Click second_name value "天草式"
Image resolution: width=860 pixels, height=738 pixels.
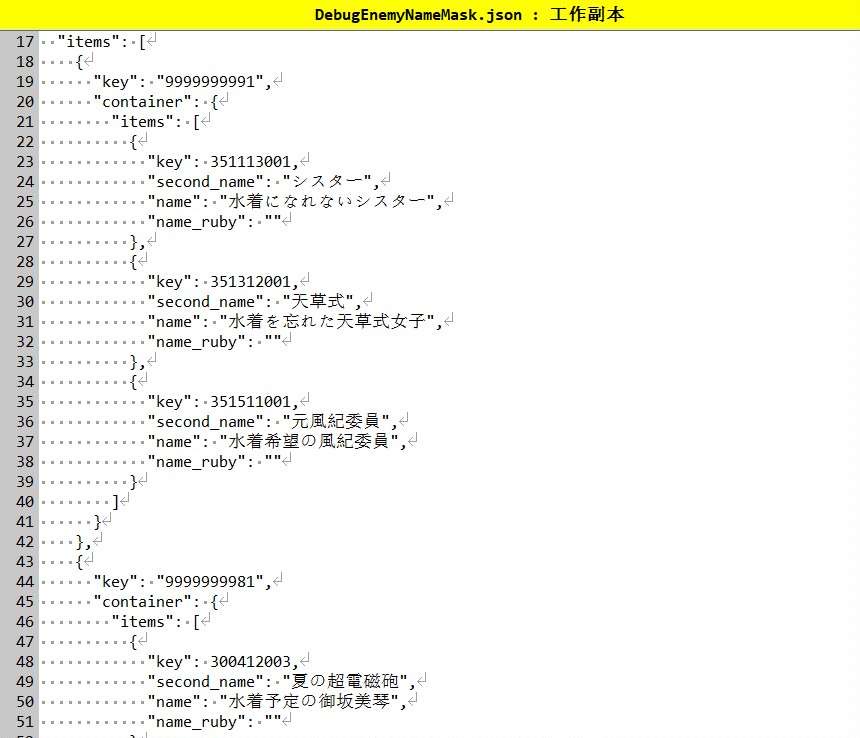point(319,302)
